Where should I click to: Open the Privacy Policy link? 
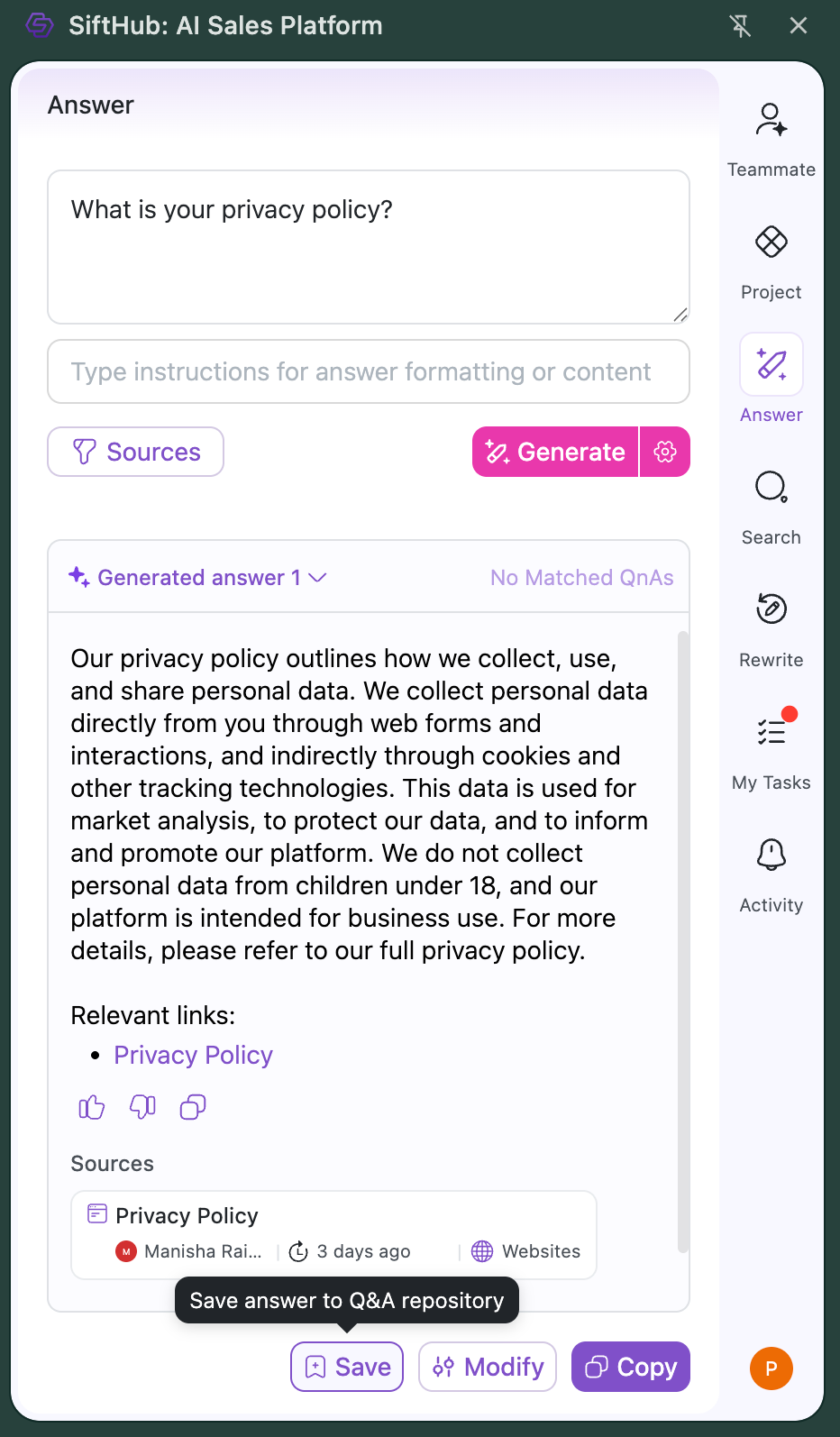[193, 1056]
